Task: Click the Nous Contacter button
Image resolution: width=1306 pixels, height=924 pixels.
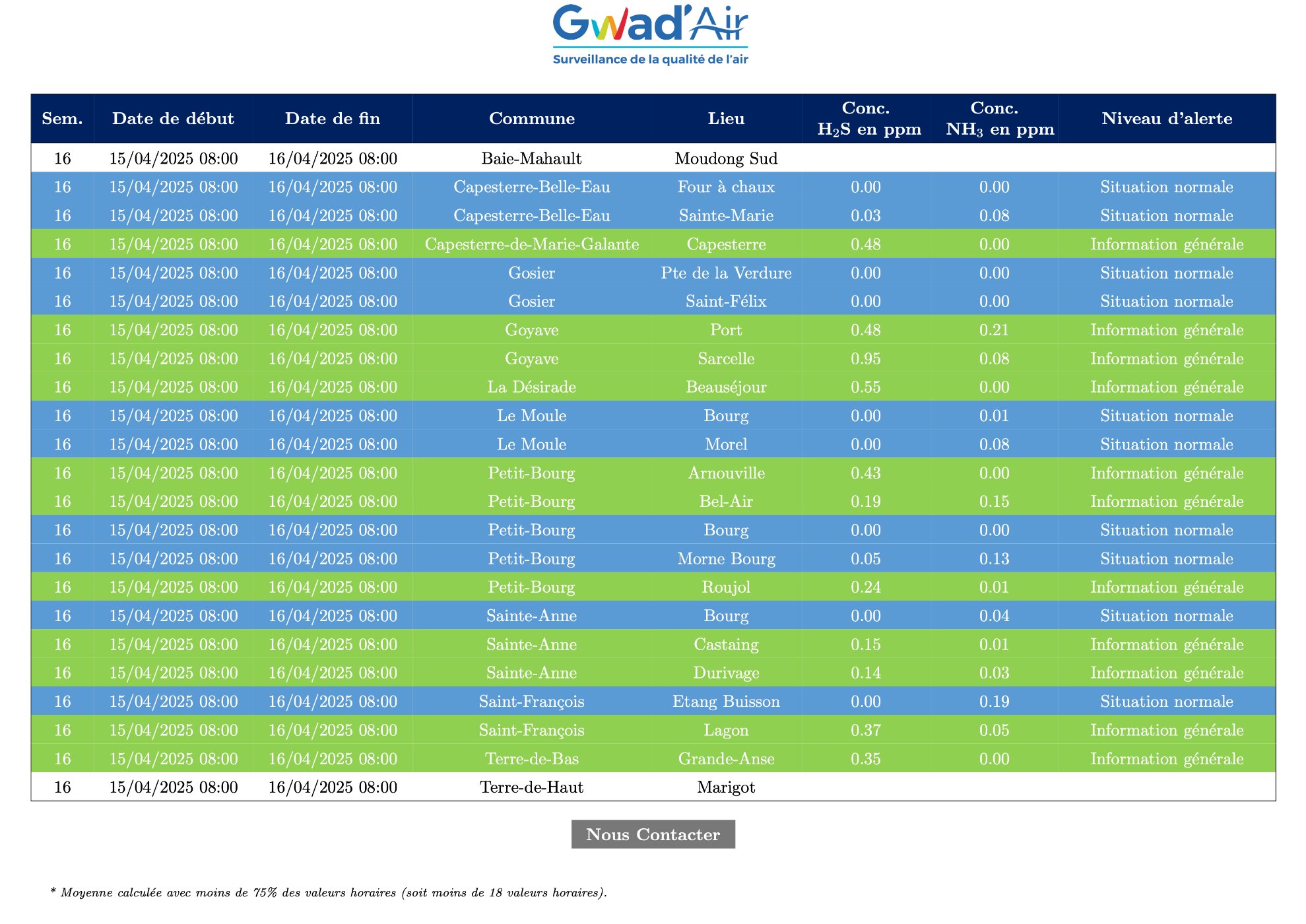Action: 653,834
